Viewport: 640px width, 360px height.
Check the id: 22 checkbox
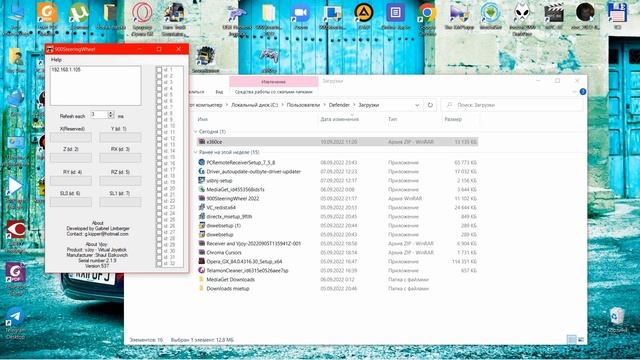tap(159, 201)
